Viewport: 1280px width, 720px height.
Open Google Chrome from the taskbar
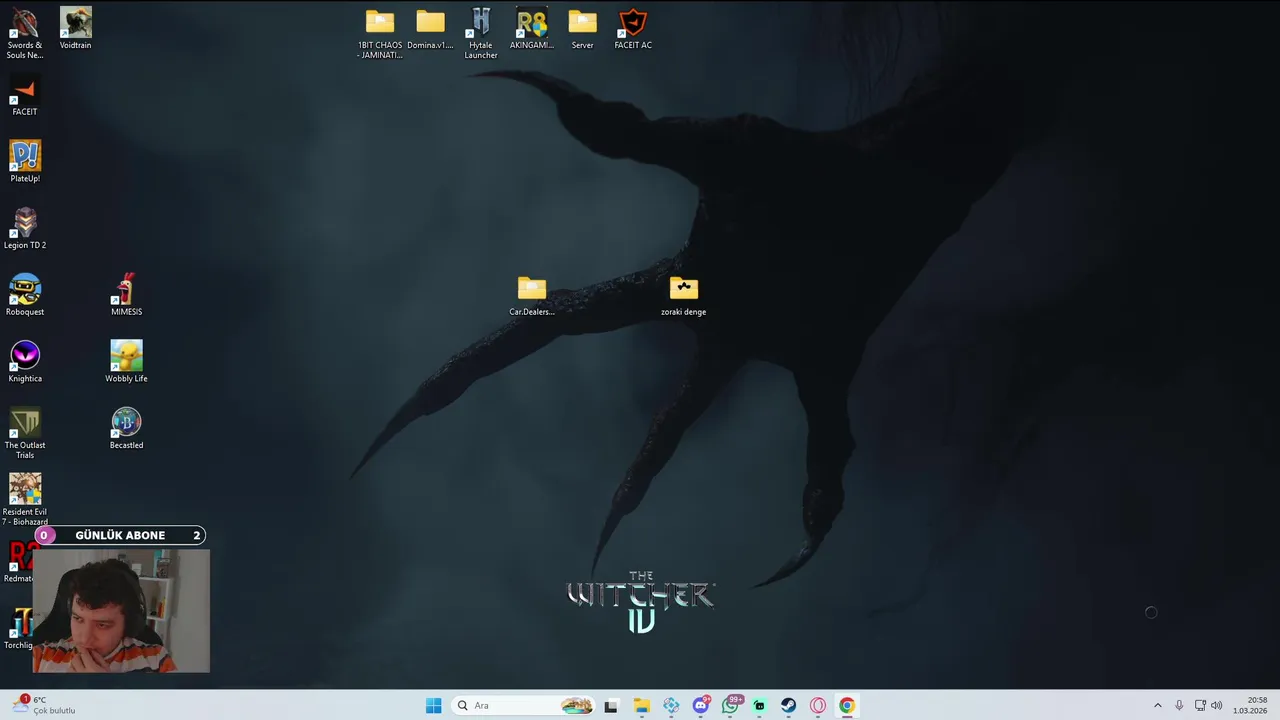[847, 706]
